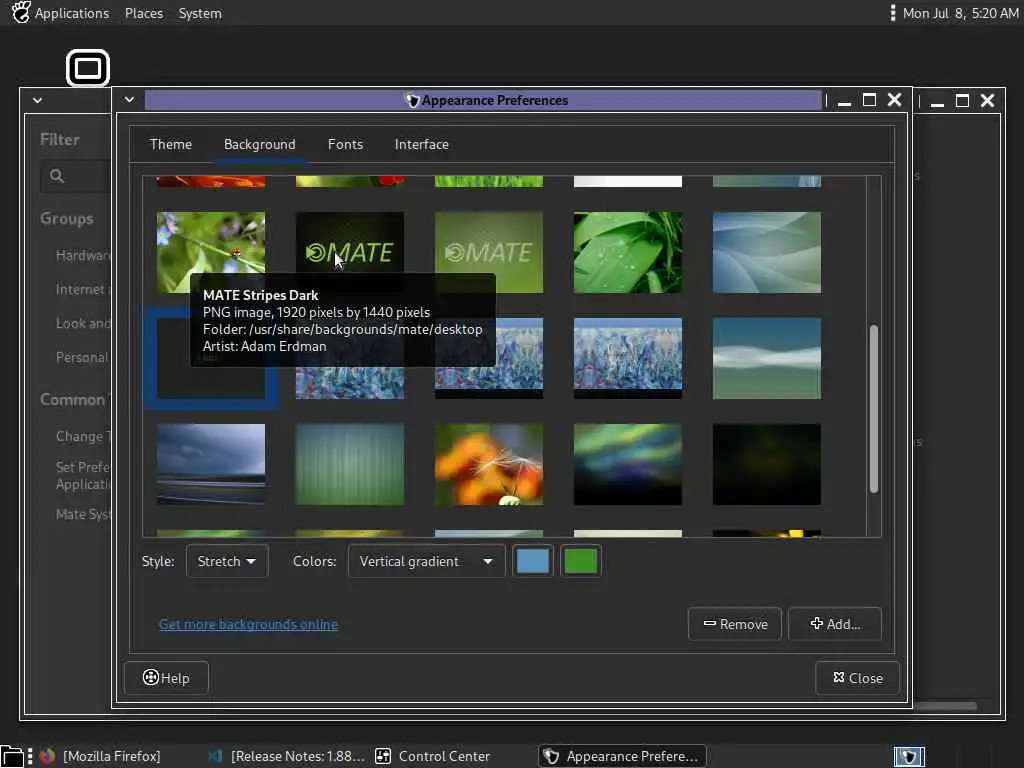The height and width of the screenshot is (768, 1024).
Task: Click the desktop monitor icon
Action: pyautogui.click(x=88, y=68)
